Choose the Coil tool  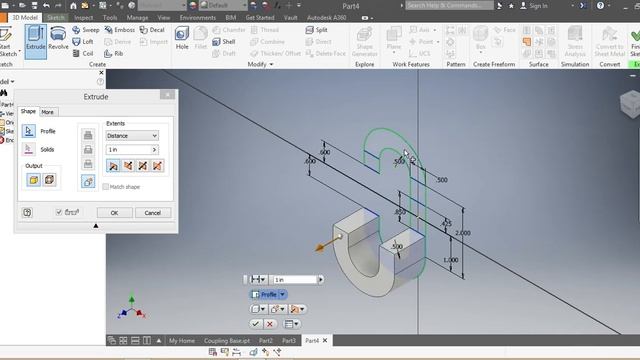click(83, 53)
